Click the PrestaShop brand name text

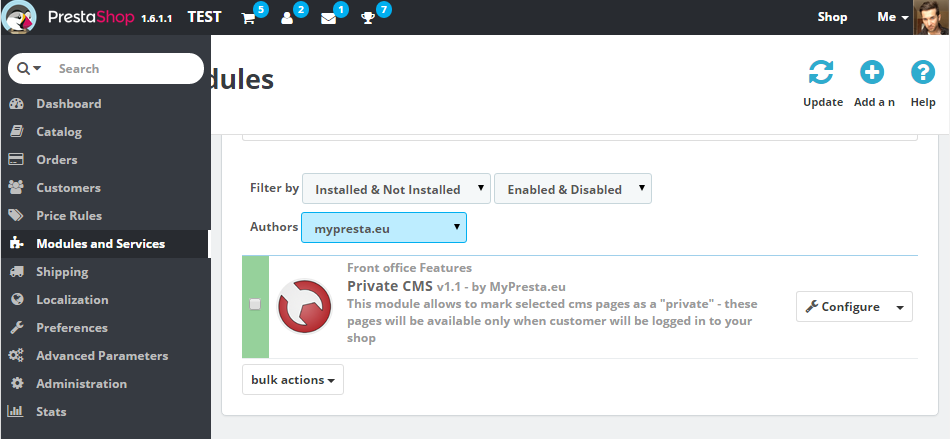91,17
